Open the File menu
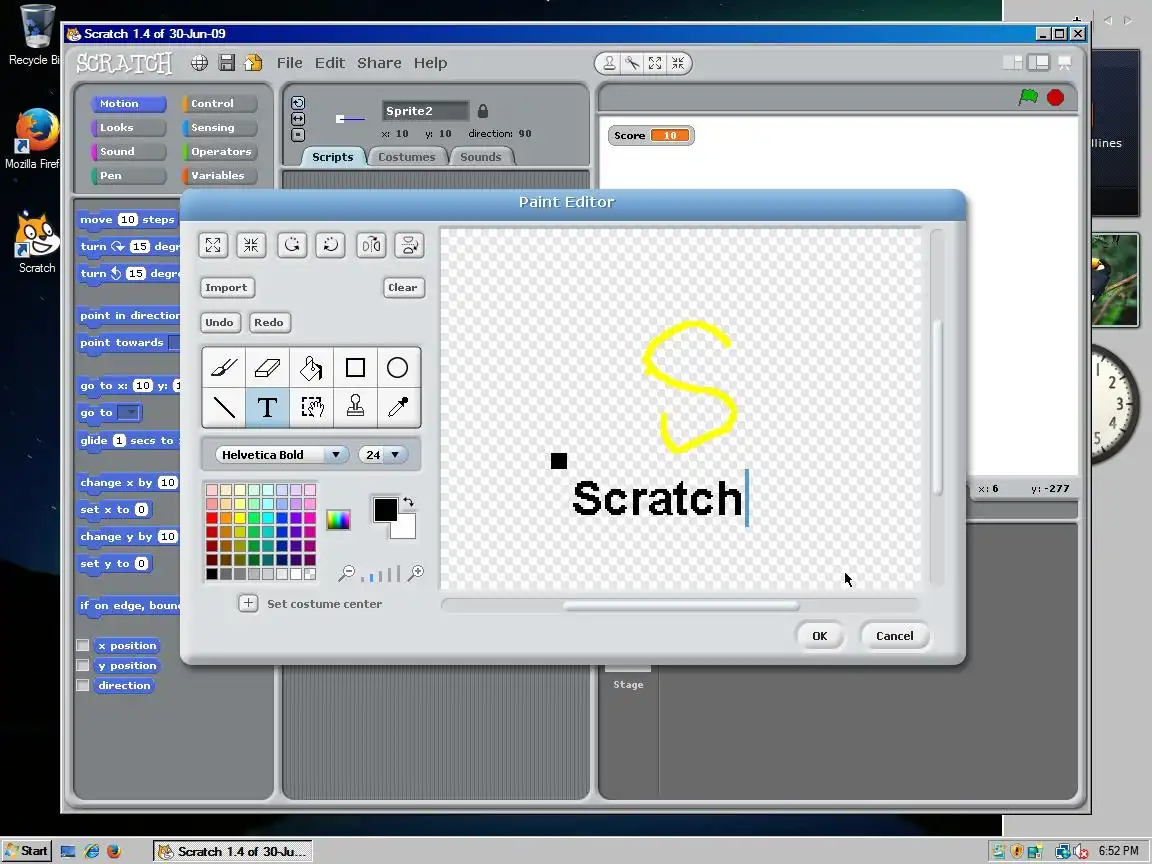Screen dimensions: 1152x864 click(289, 63)
